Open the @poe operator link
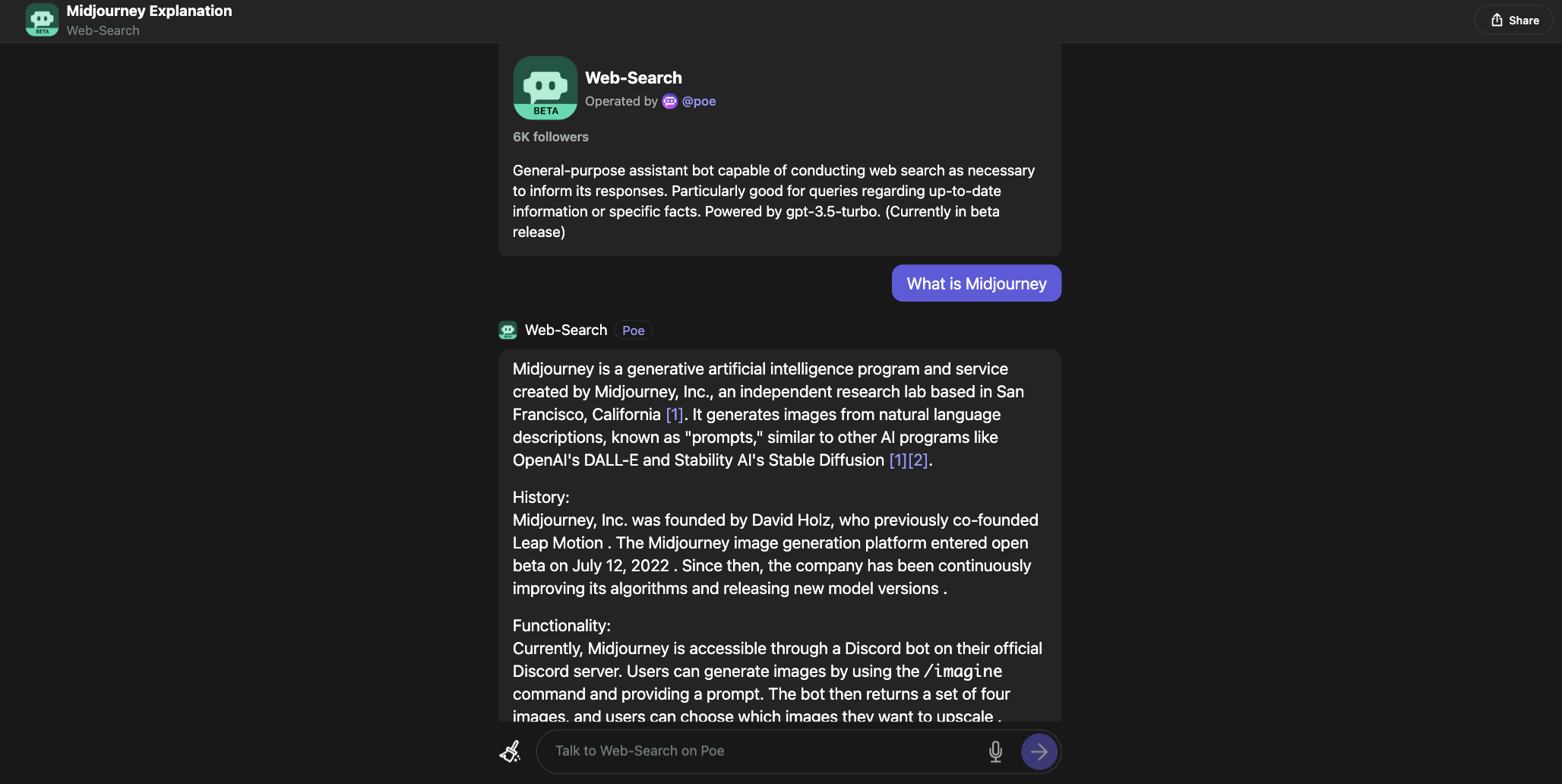The height and width of the screenshot is (784, 1562). click(x=699, y=101)
